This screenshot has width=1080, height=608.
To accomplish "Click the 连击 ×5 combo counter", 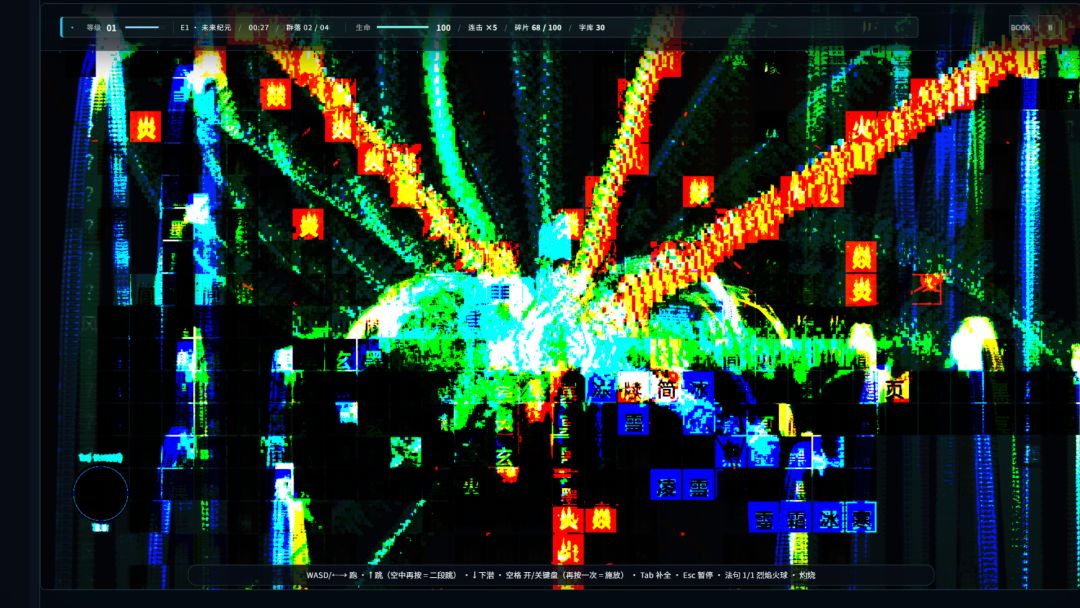I will [x=482, y=28].
